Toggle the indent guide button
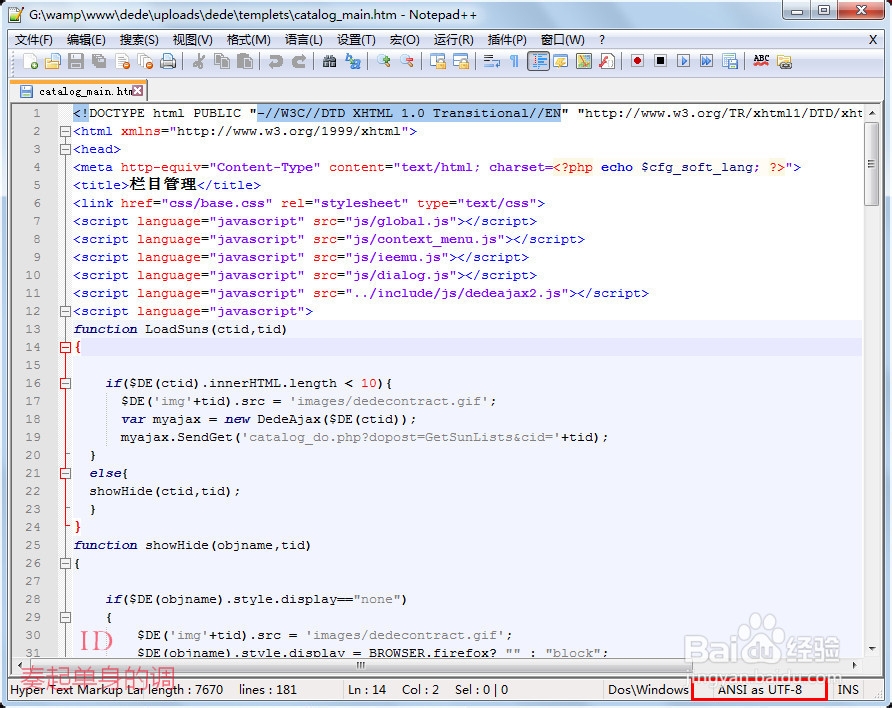 [x=538, y=61]
